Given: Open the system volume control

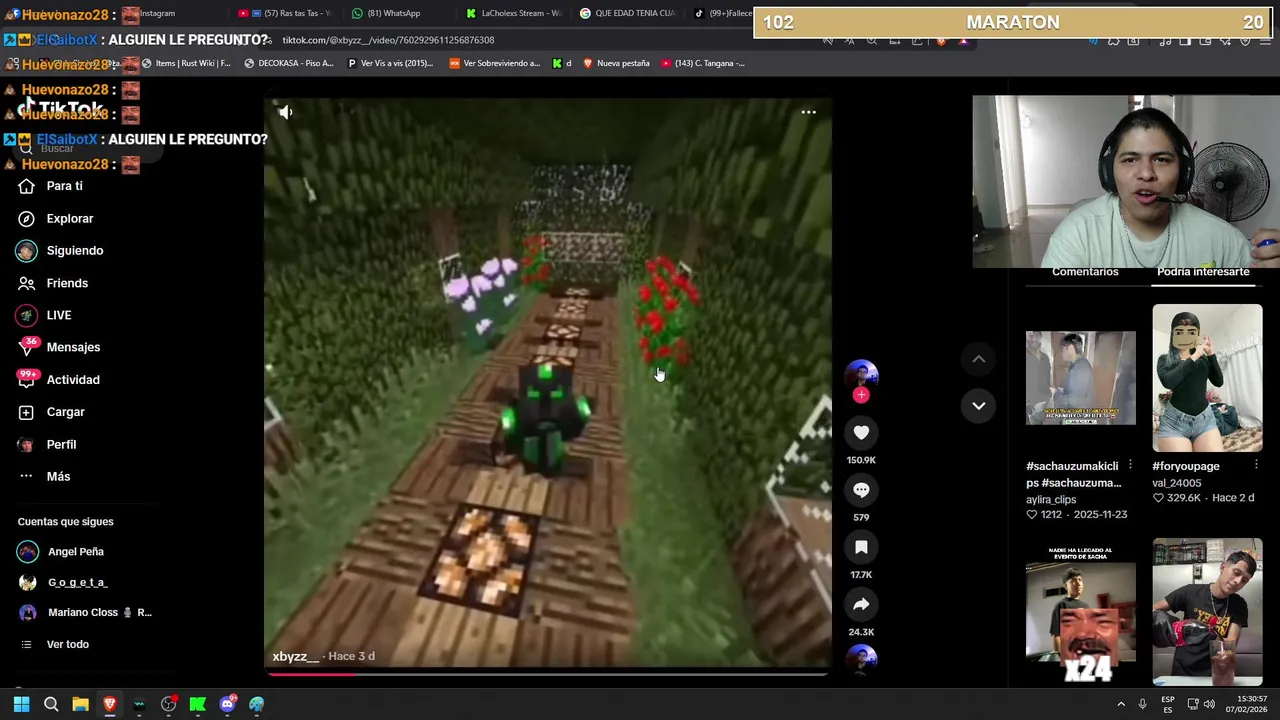Looking at the screenshot, I should [1209, 705].
